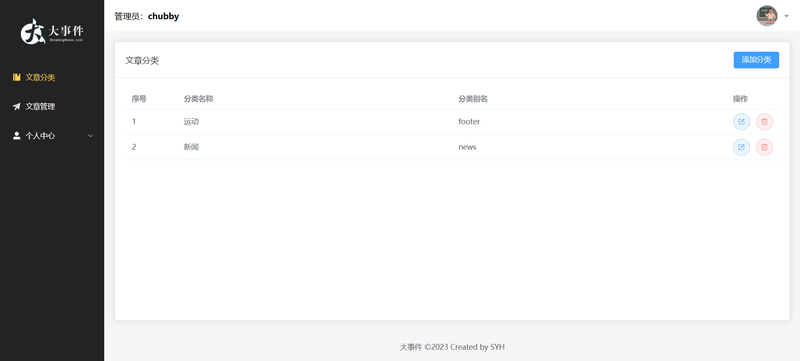Click the edit icon for 运动 row
The width and height of the screenshot is (800, 361).
point(741,122)
